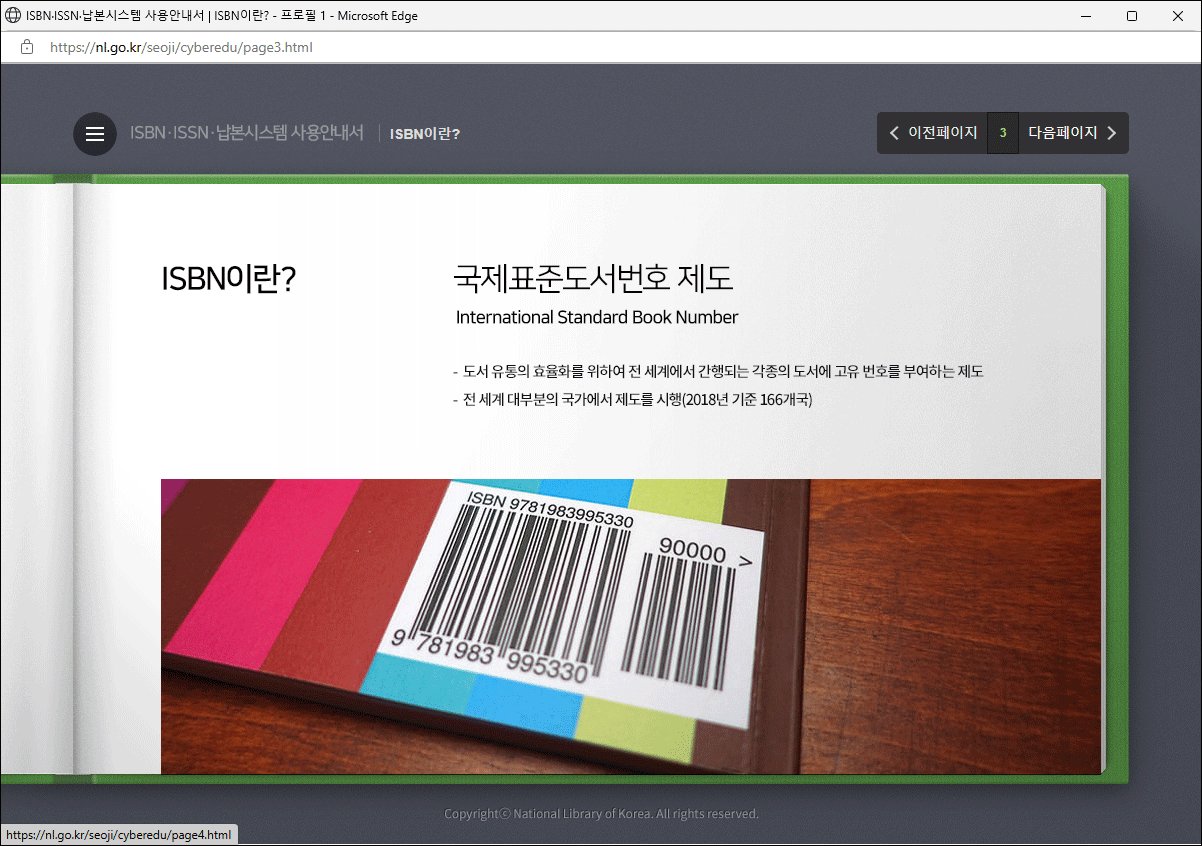Click 'International Standard Book Number' subtitle

597,317
